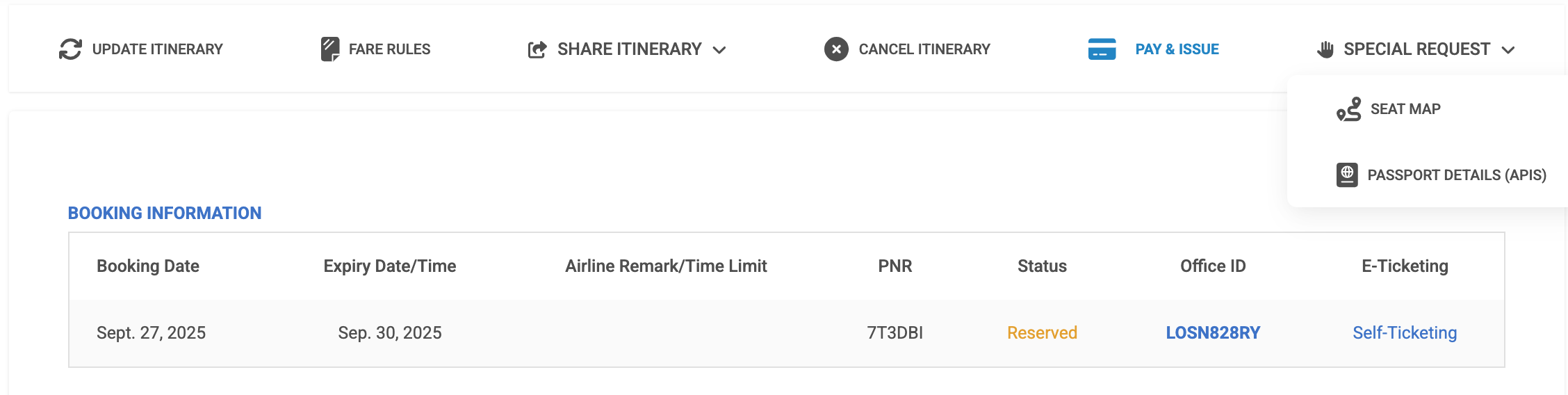Select Seat Map from the menu
The width and height of the screenshot is (1568, 395).
[1405, 109]
